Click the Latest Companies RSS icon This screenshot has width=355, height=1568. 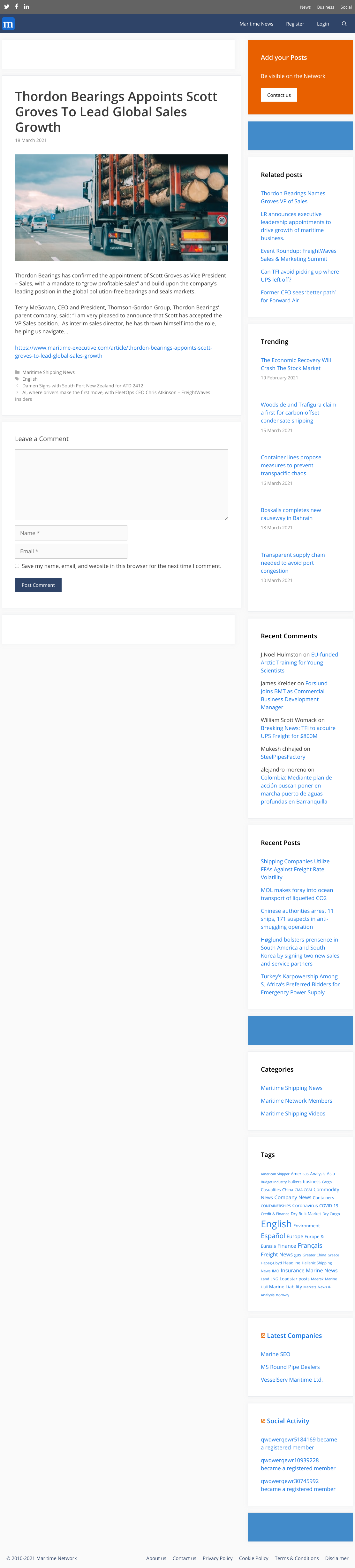(263, 1335)
